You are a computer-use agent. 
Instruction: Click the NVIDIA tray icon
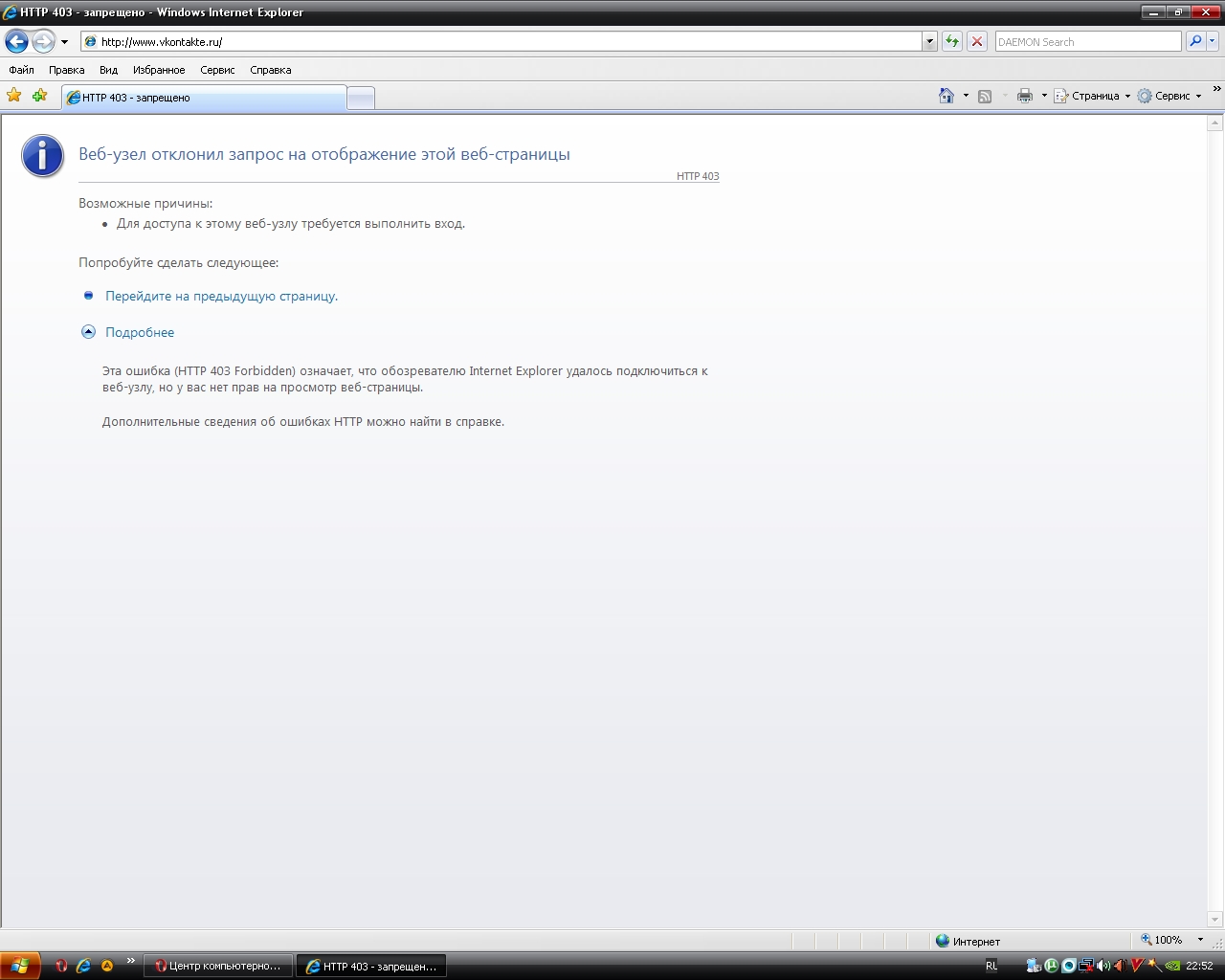tap(1172, 966)
